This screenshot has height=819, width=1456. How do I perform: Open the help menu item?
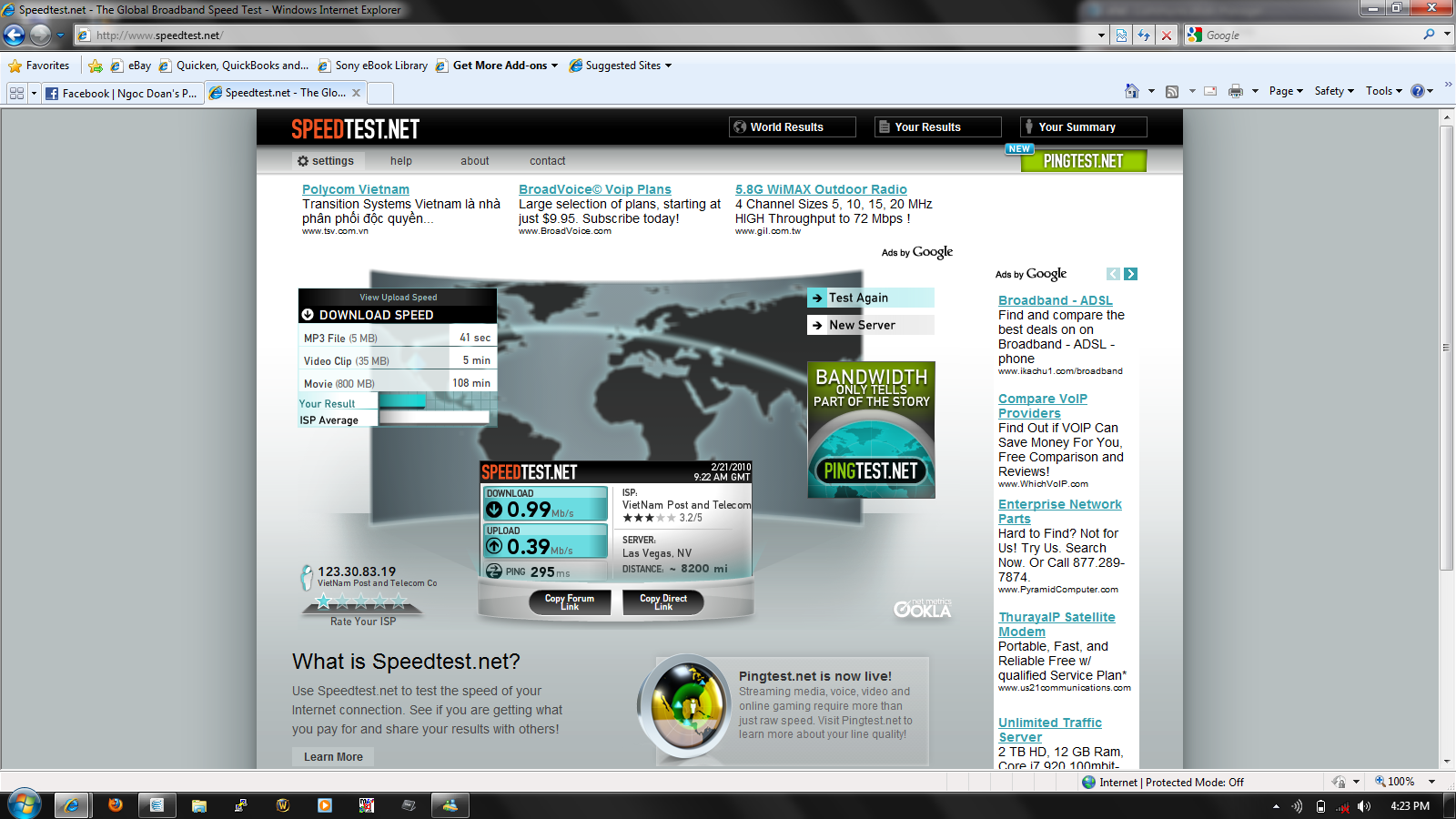tap(401, 161)
